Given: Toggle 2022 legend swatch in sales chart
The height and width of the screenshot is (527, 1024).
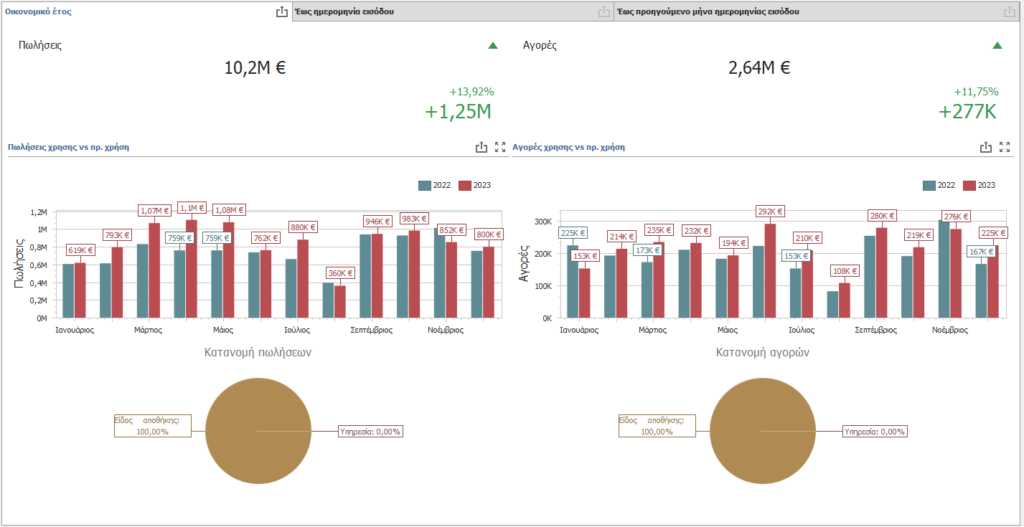Looking at the screenshot, I should (424, 185).
